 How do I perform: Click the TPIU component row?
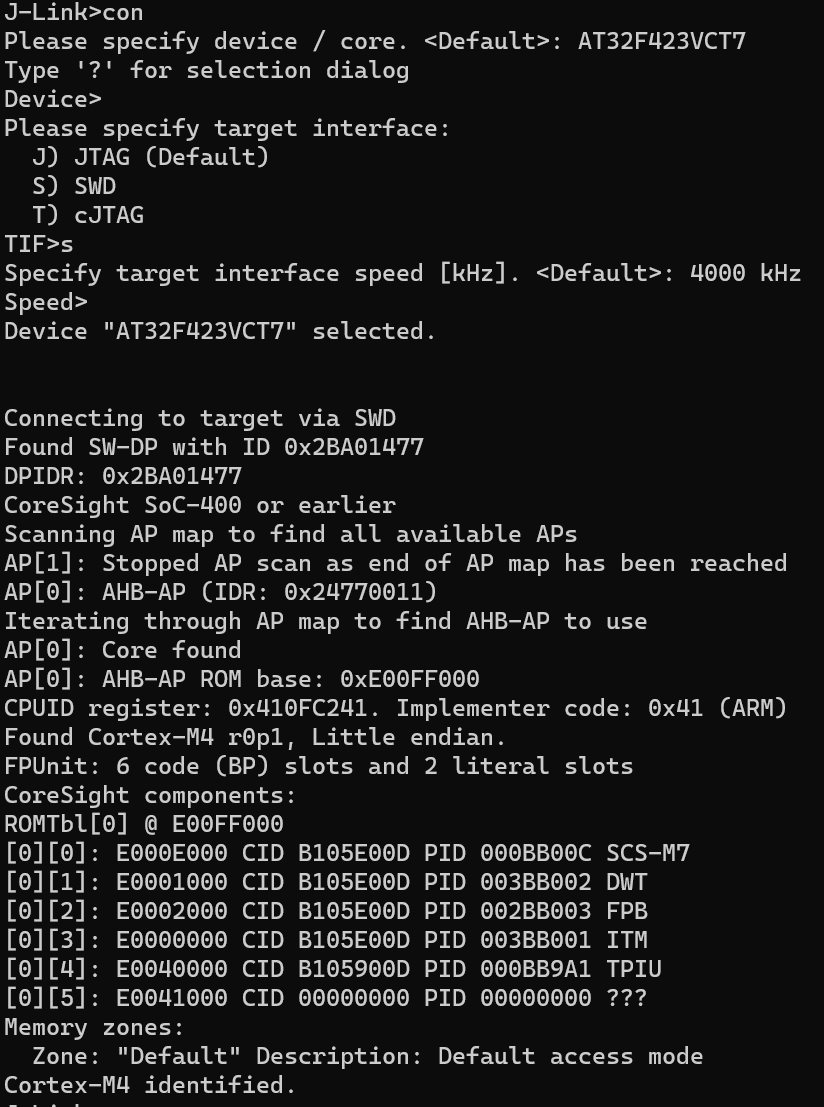tap(333, 969)
